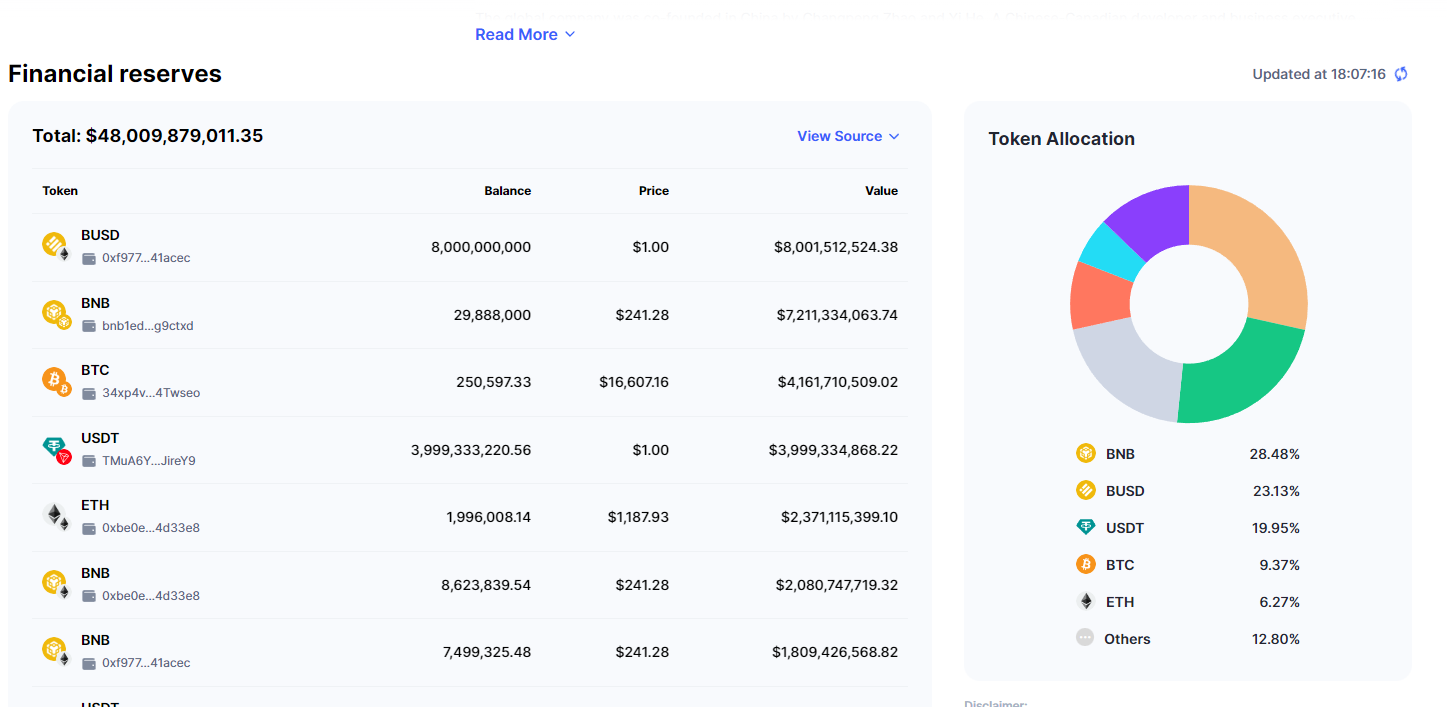Click the ETH token icon in the table

point(56,516)
